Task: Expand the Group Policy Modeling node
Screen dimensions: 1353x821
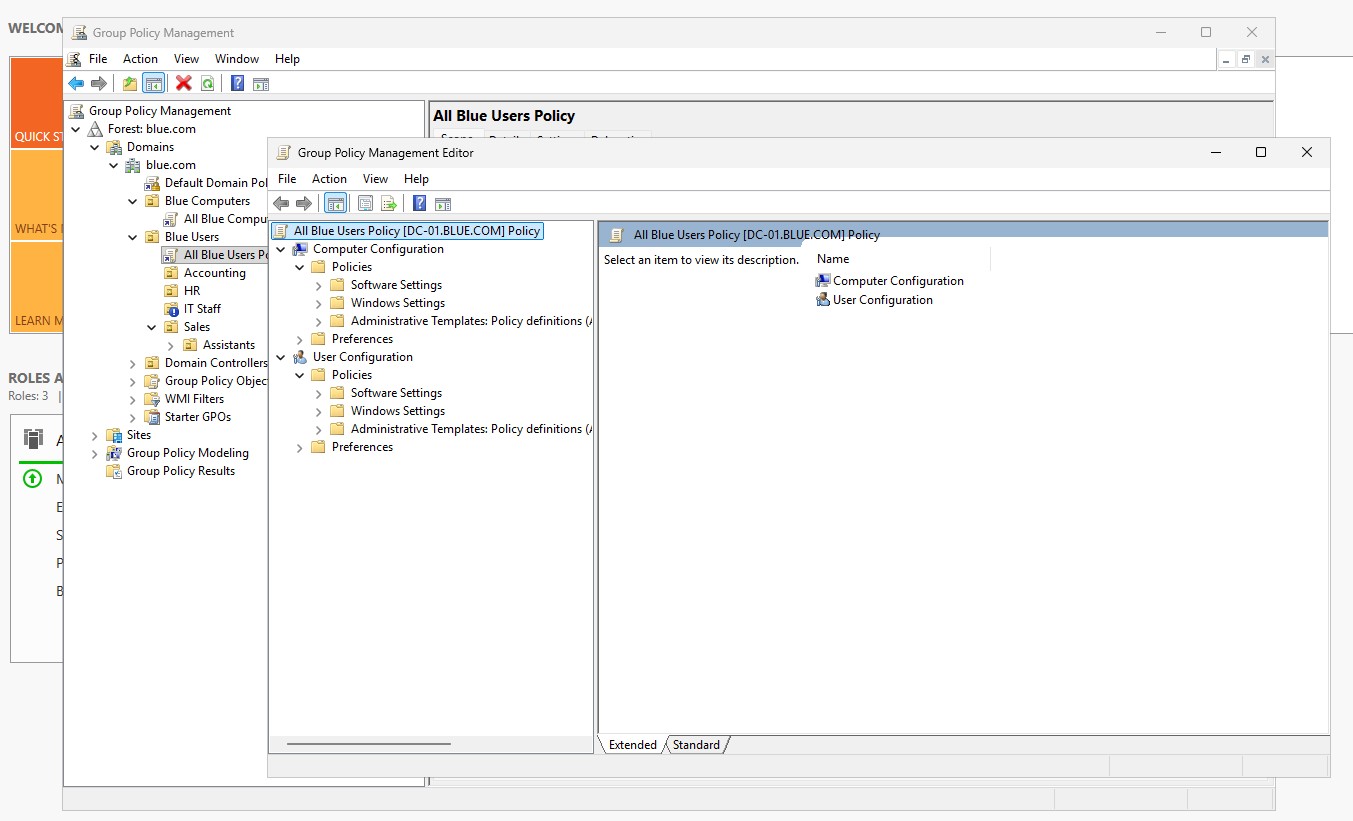Action: click(x=95, y=453)
